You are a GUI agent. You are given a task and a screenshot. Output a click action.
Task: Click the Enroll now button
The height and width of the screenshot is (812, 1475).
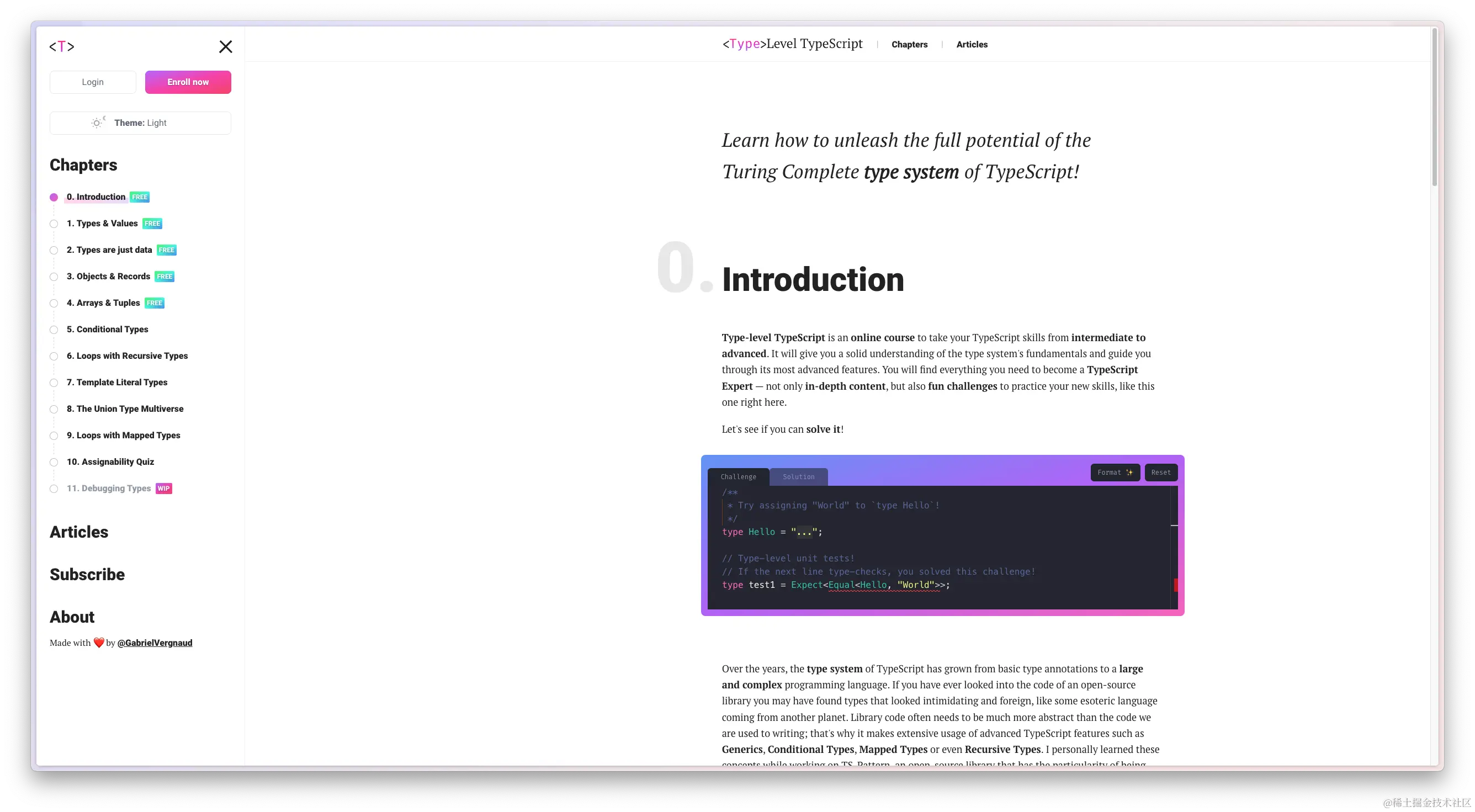pos(188,82)
